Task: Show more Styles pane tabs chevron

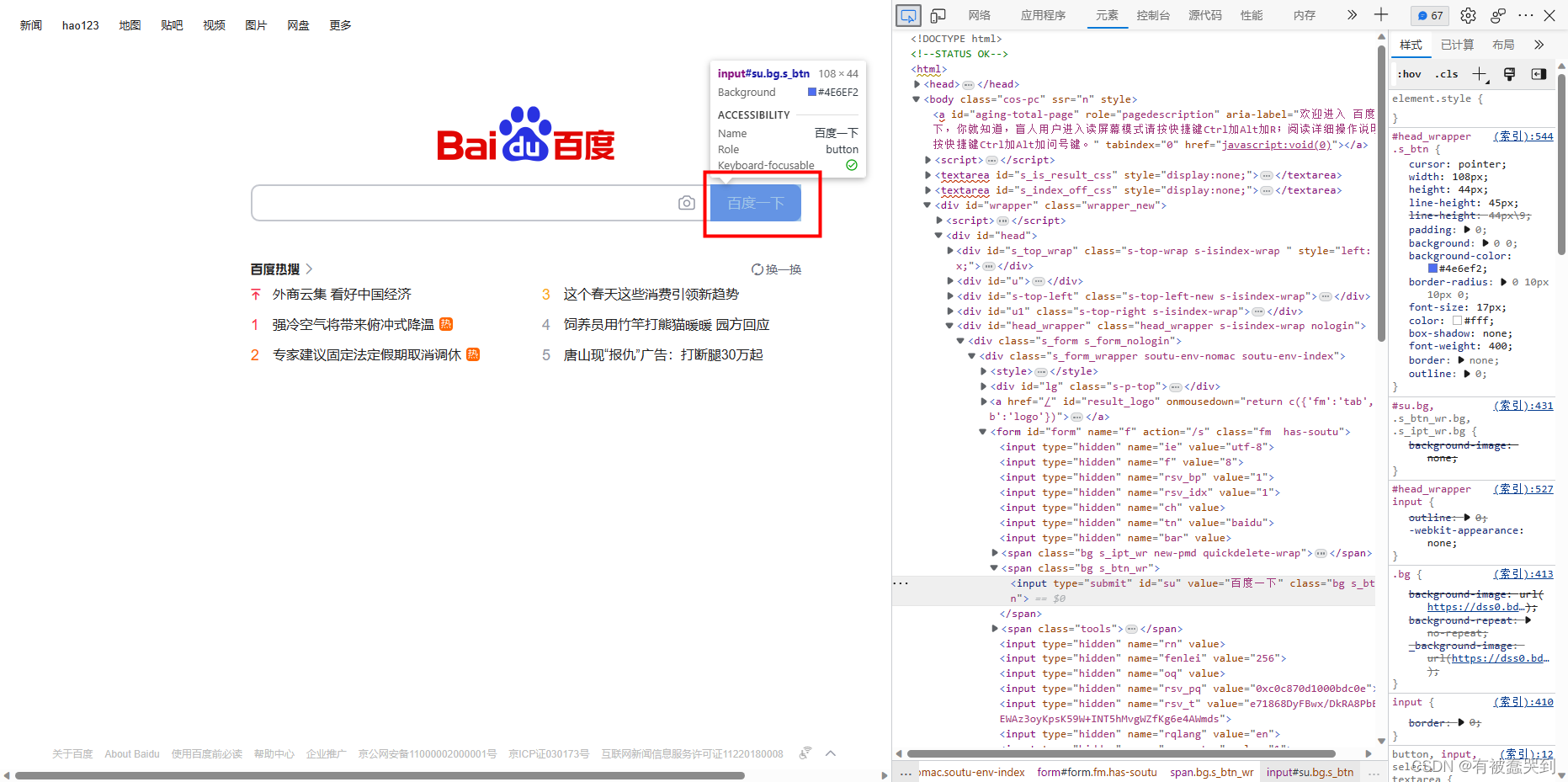Action: pyautogui.click(x=1539, y=45)
